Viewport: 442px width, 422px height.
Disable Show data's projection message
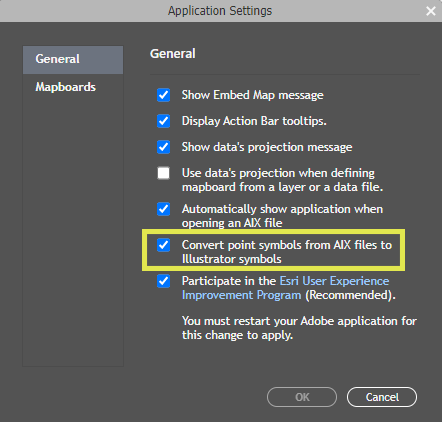[163, 147]
